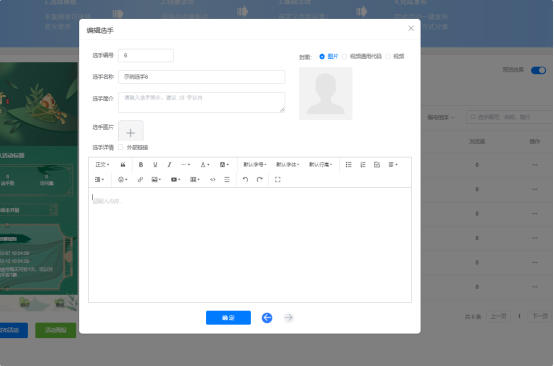Open the more text styles (···) dropdown
Image resolution: width=554 pixels, height=366 pixels.
[185, 165]
